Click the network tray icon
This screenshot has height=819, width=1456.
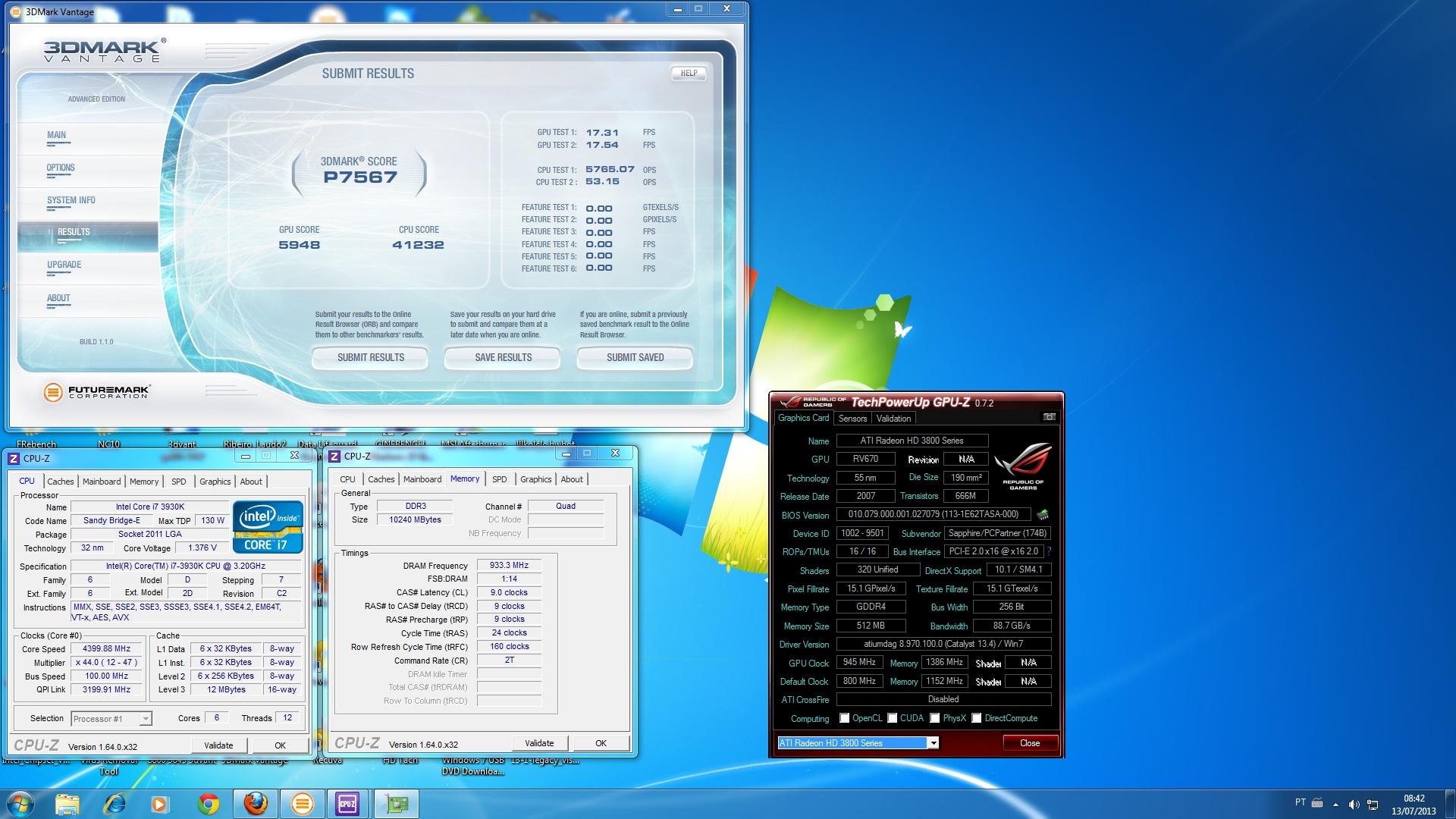point(1373,804)
